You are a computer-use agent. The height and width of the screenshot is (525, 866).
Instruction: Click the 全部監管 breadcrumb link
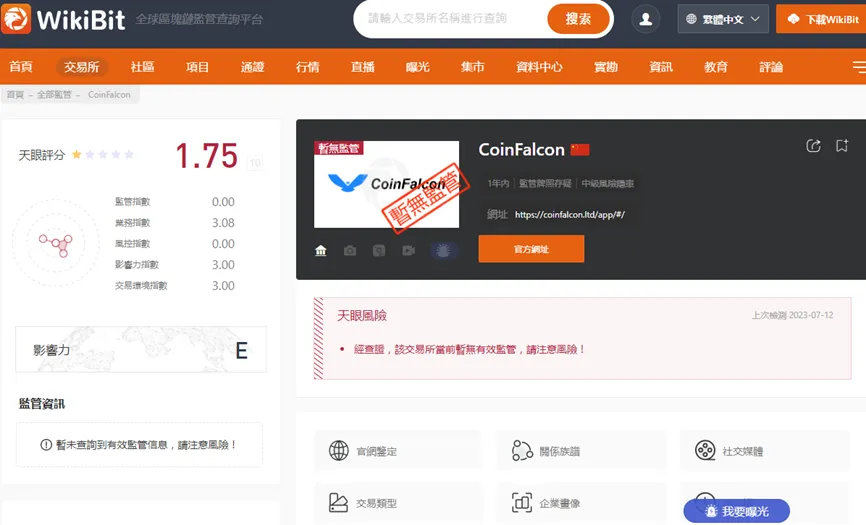click(54, 94)
